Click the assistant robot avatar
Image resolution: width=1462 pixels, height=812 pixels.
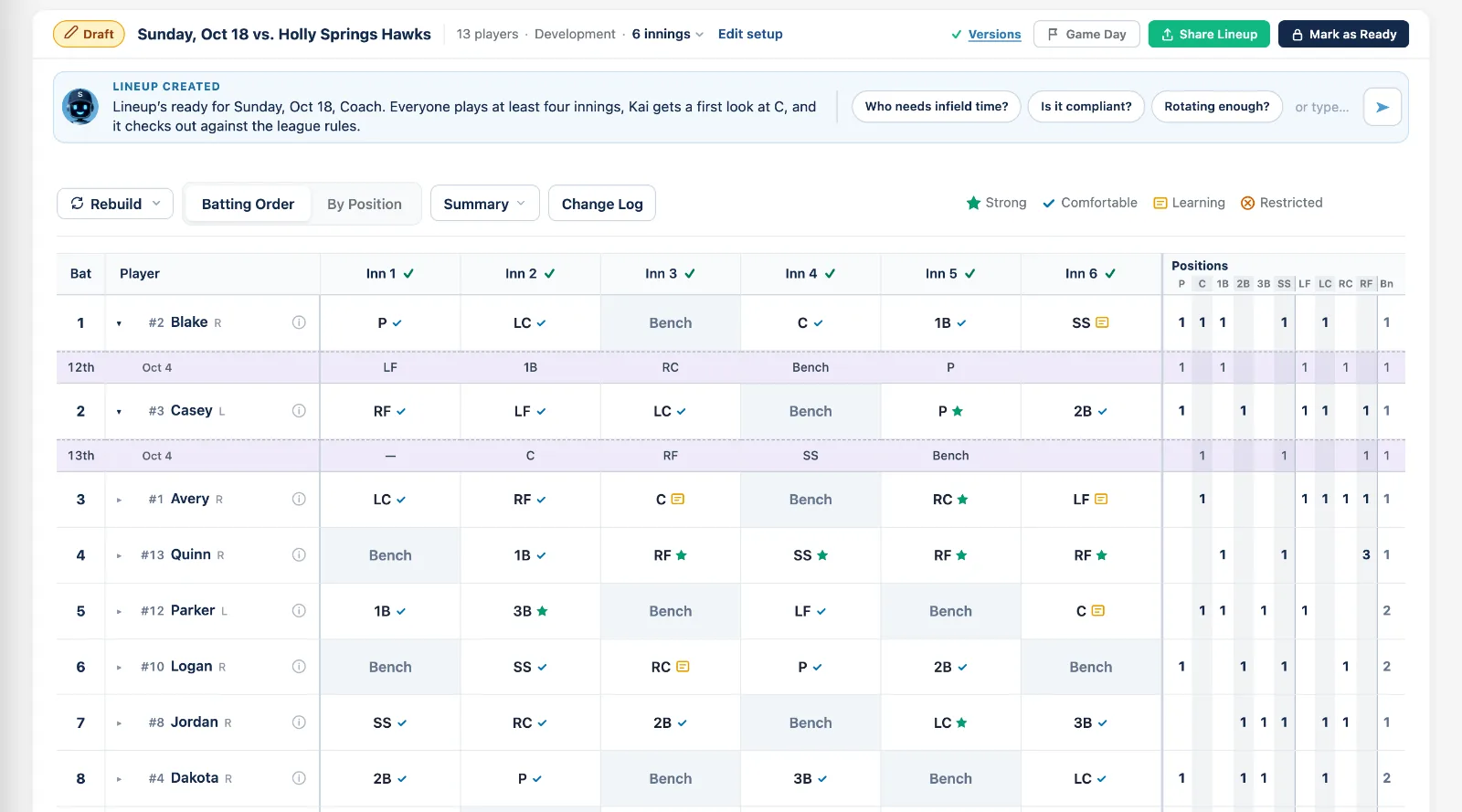coord(80,107)
